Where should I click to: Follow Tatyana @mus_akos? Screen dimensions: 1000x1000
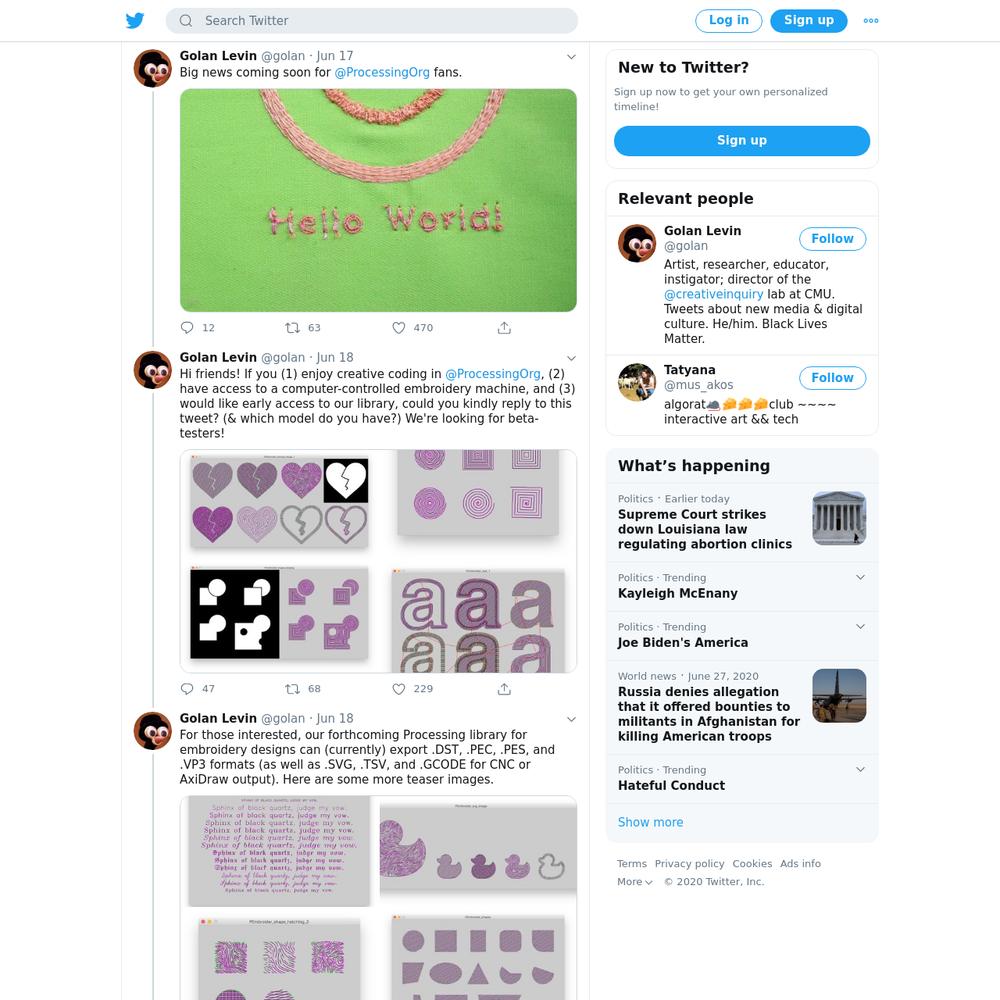tap(832, 378)
